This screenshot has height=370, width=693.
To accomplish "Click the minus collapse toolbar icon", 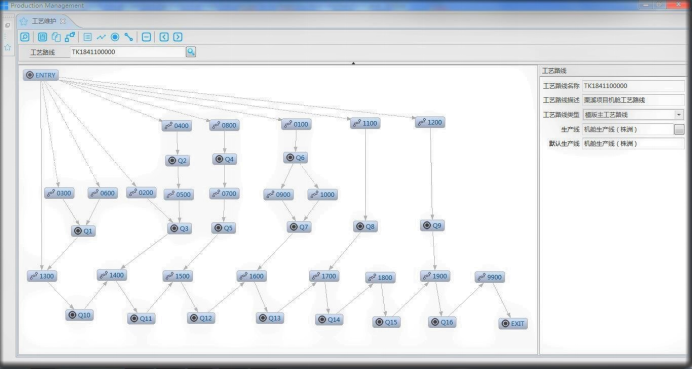I will coord(147,37).
